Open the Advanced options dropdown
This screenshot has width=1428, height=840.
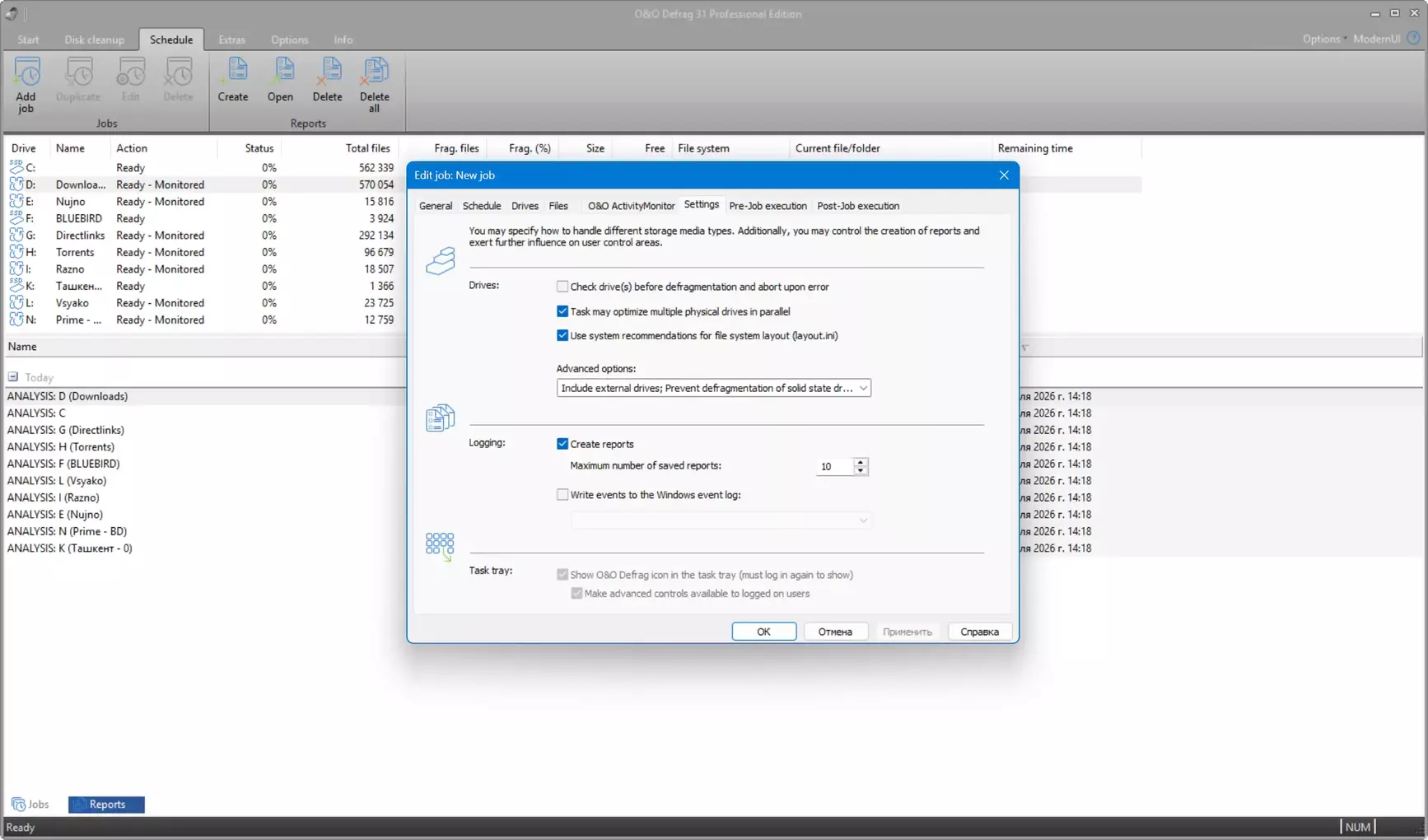click(x=862, y=388)
